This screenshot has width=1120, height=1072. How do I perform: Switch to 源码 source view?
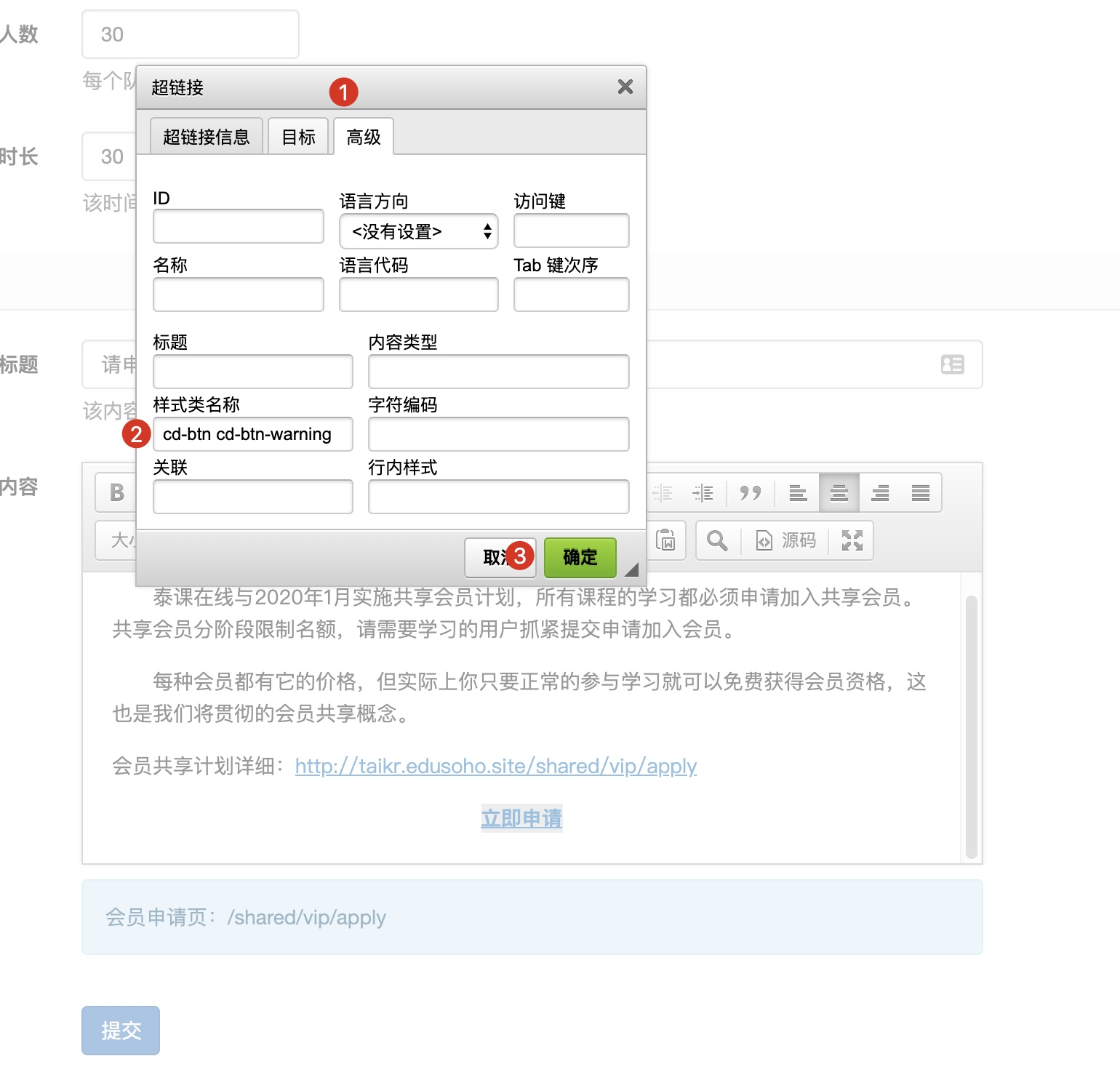(x=786, y=540)
